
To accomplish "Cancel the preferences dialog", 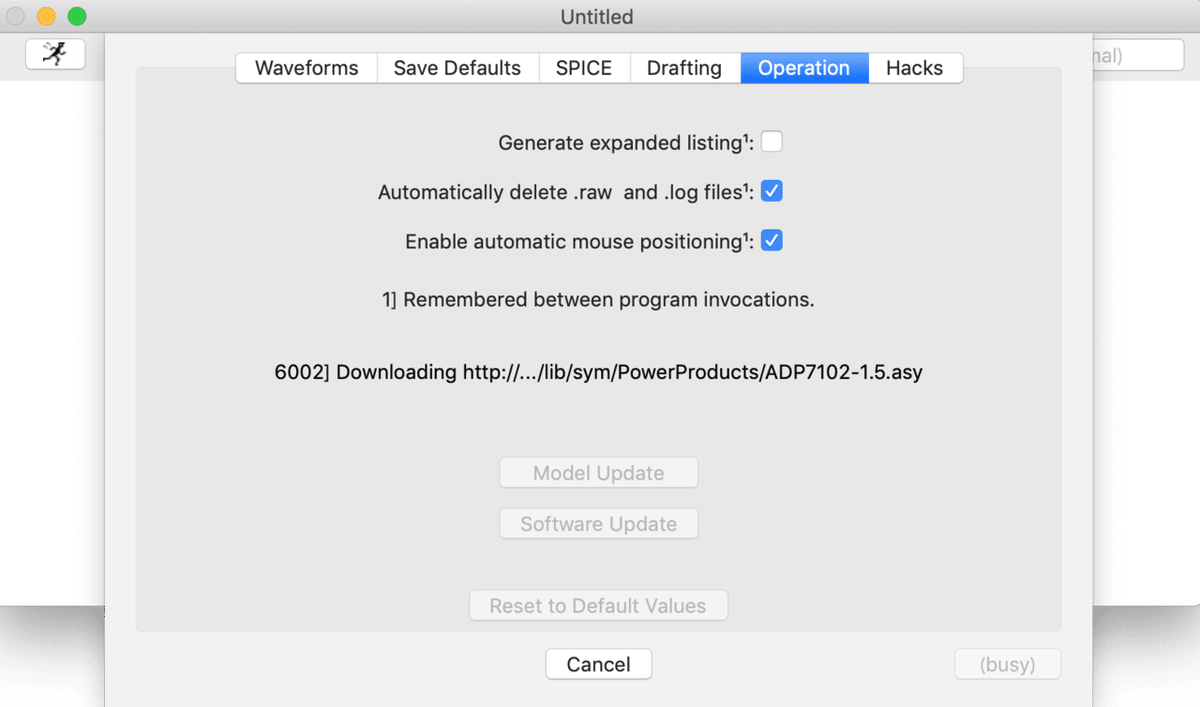I will (x=598, y=665).
